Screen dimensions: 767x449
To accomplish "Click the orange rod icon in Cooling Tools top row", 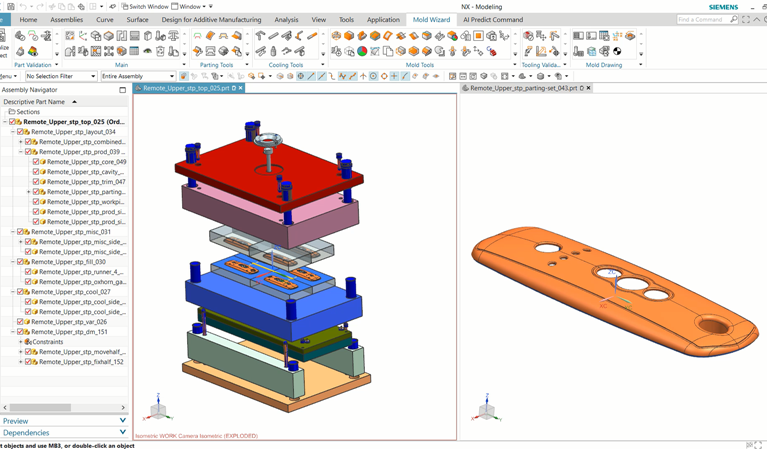I will pos(312,36).
